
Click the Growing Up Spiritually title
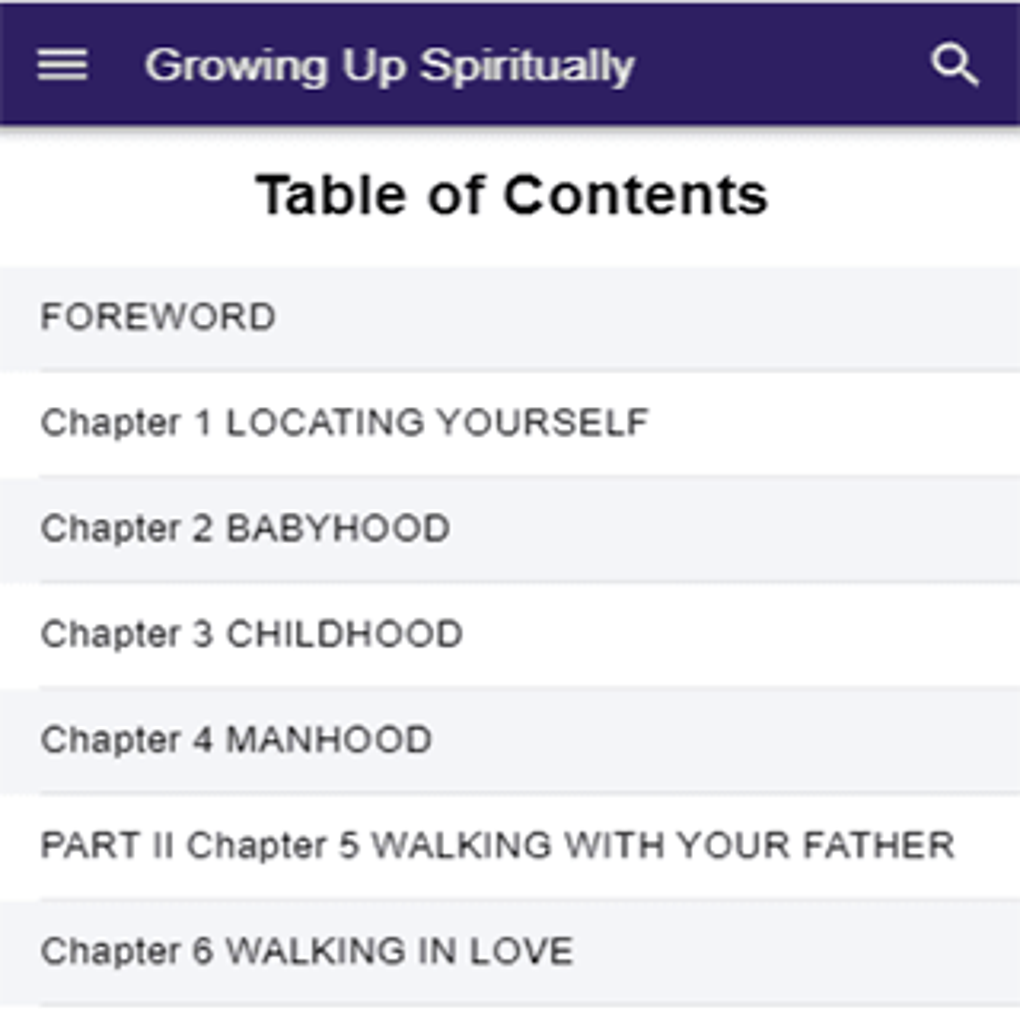click(x=389, y=66)
